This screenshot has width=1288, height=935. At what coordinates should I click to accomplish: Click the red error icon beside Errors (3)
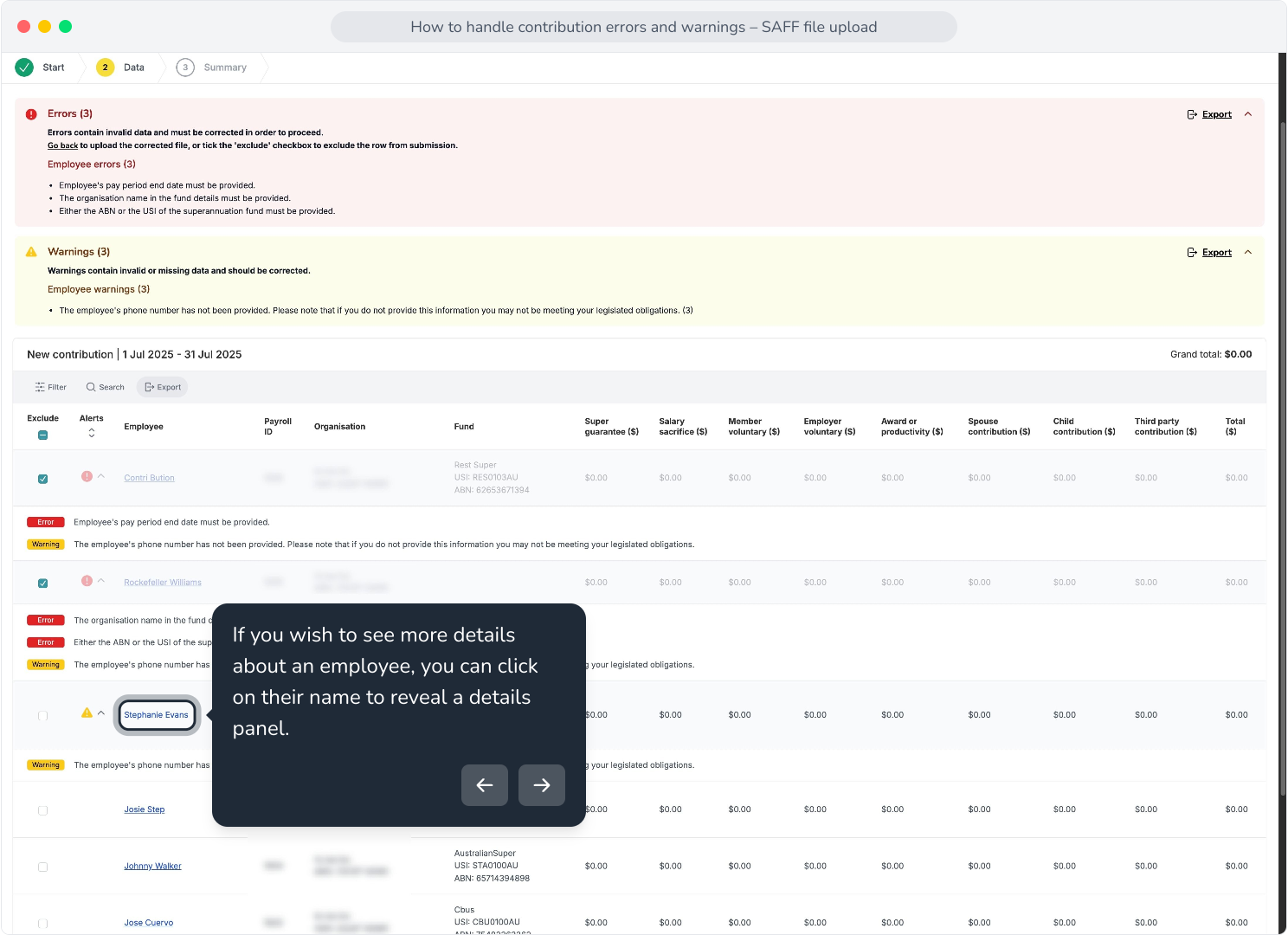tap(31, 114)
